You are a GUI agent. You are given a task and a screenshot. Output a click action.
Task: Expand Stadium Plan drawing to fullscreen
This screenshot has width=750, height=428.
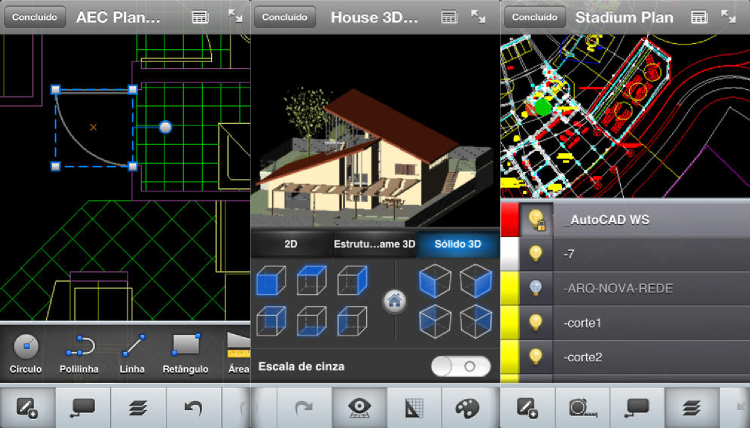point(728,16)
